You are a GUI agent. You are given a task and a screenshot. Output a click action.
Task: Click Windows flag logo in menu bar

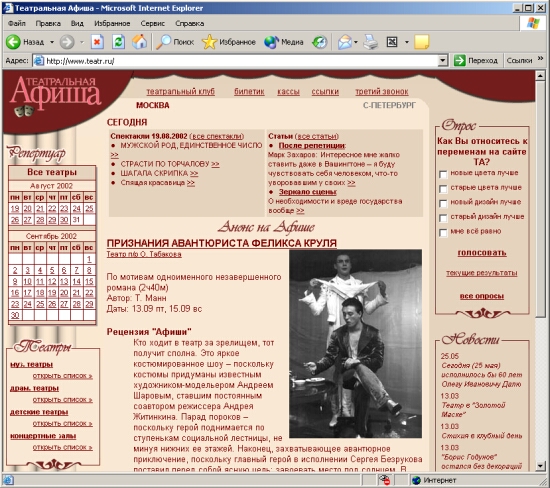pyautogui.click(x=533, y=24)
